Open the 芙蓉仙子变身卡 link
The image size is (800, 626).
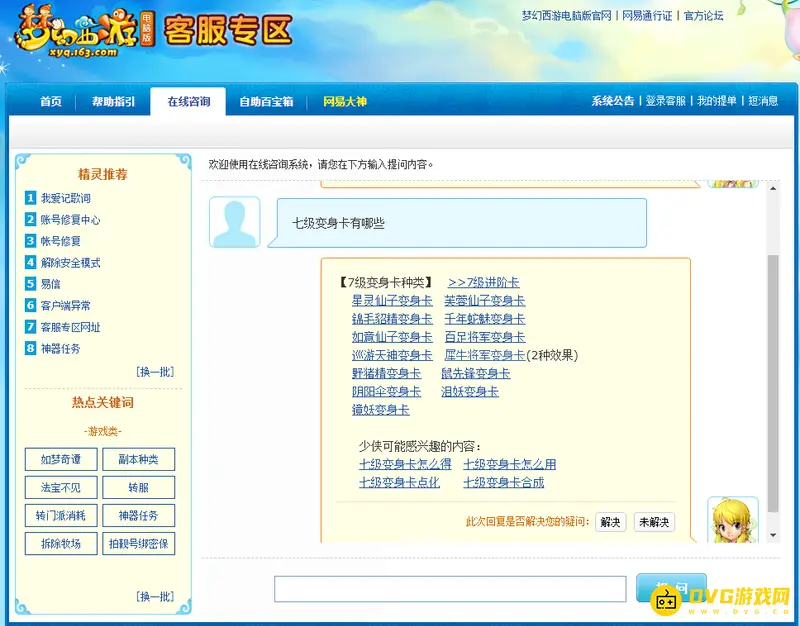pos(484,301)
